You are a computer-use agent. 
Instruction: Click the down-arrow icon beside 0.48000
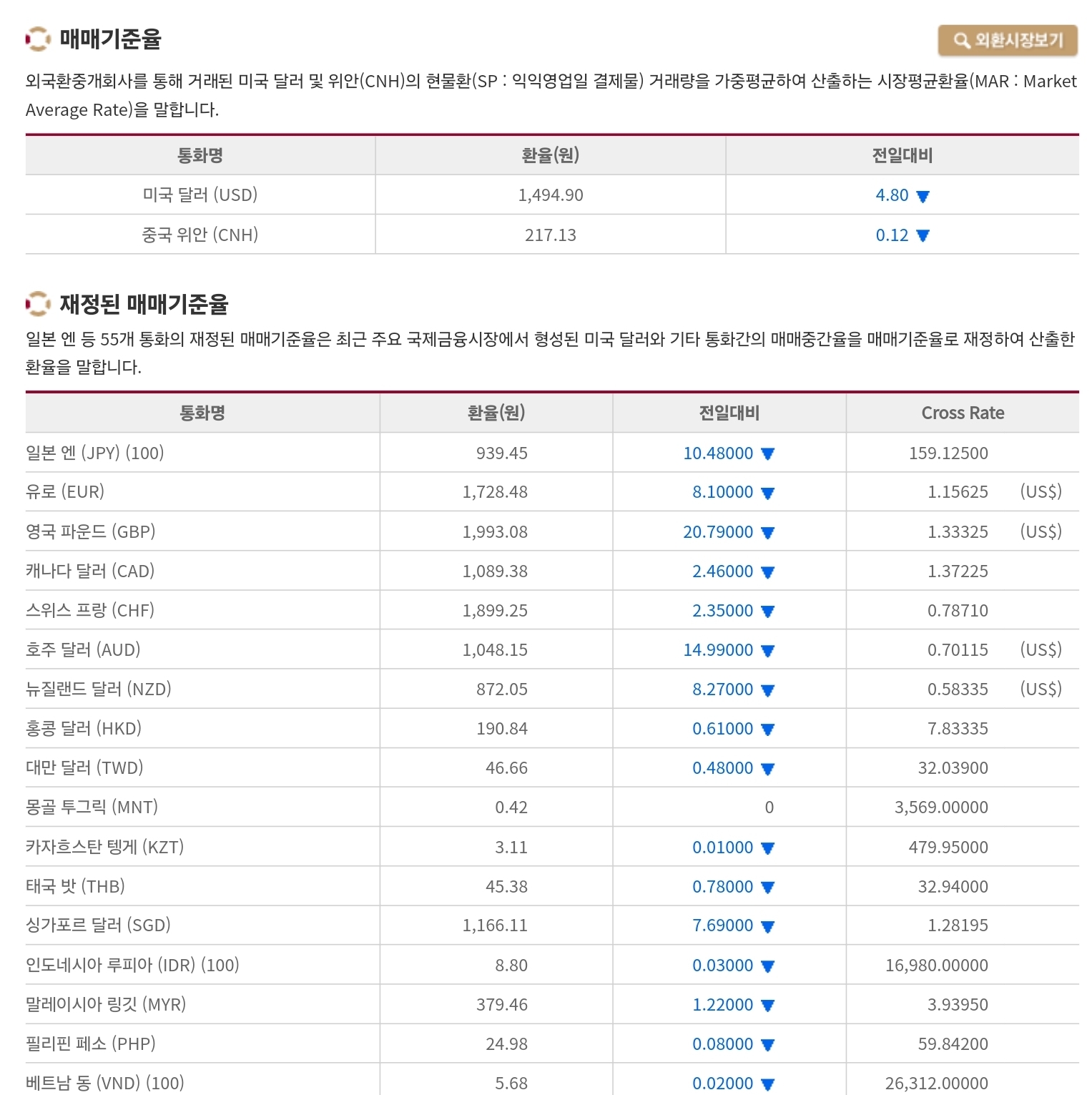768,770
